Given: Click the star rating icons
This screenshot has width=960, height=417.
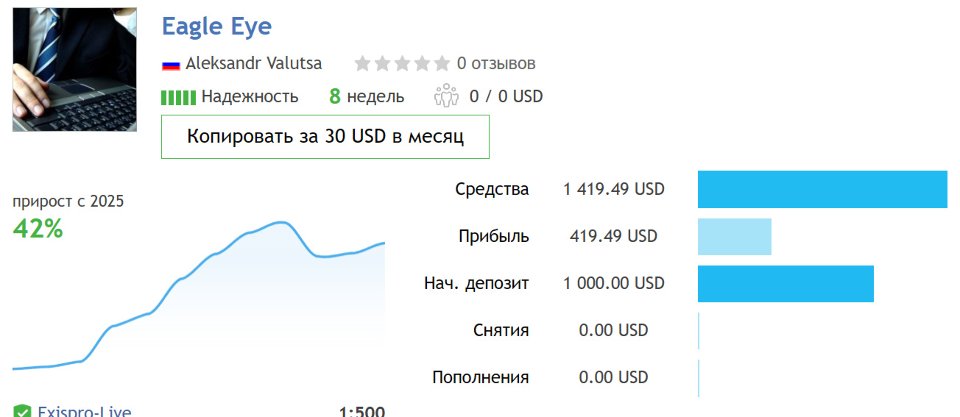Looking at the screenshot, I should click(x=401, y=64).
